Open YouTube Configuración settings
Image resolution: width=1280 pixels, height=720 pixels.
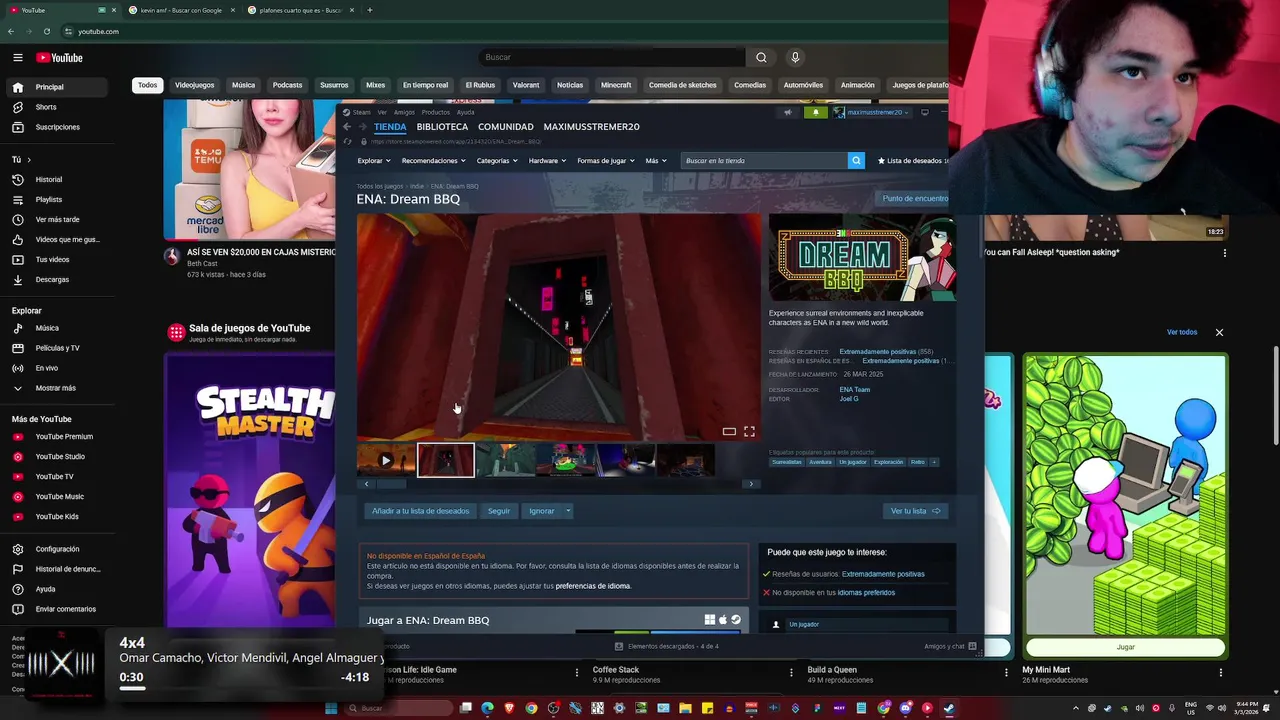pos(56,549)
